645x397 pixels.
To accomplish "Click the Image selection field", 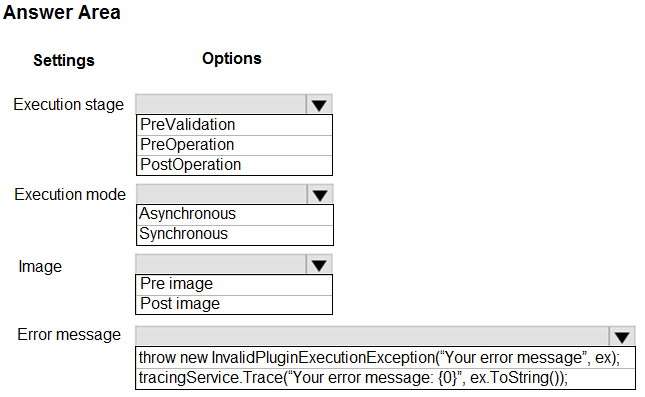I will coord(221,264).
